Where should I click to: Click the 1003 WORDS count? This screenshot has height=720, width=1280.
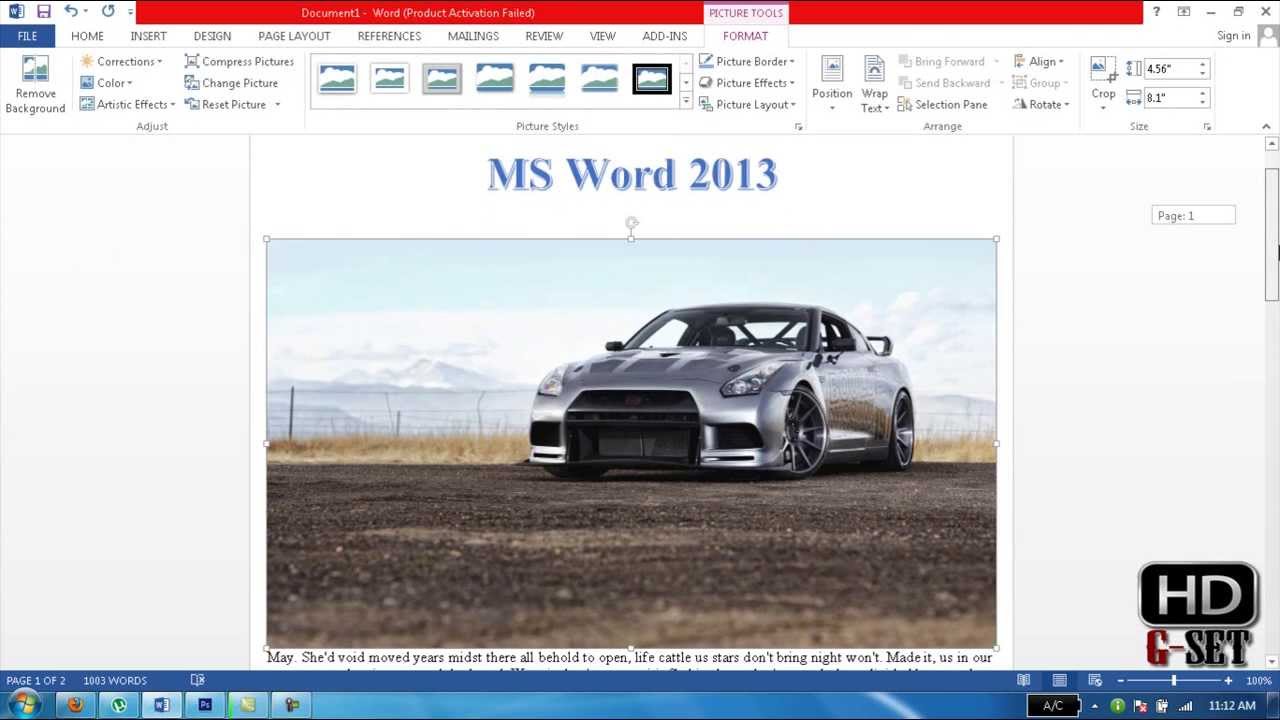coord(115,681)
